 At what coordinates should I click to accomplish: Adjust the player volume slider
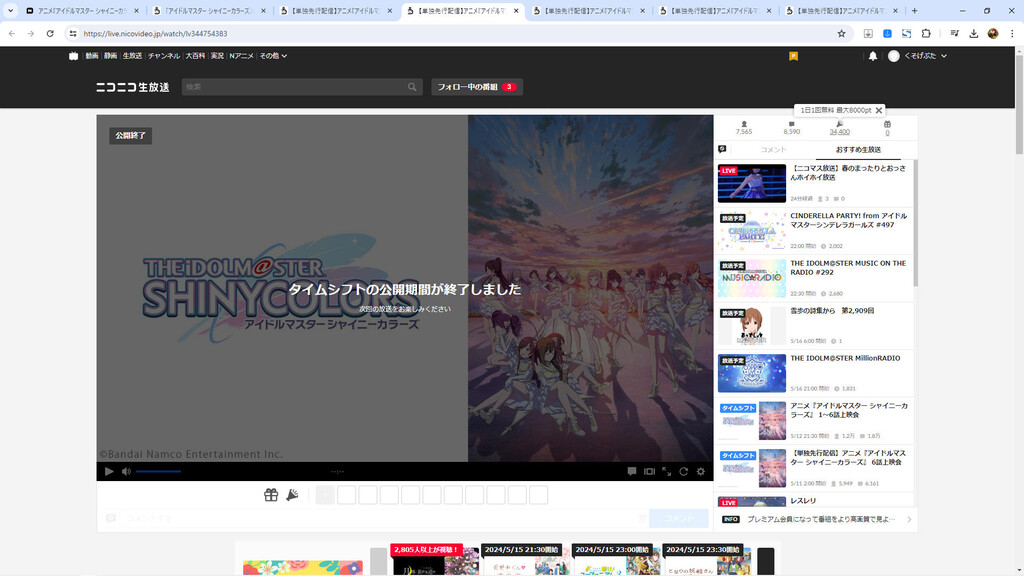(x=158, y=471)
